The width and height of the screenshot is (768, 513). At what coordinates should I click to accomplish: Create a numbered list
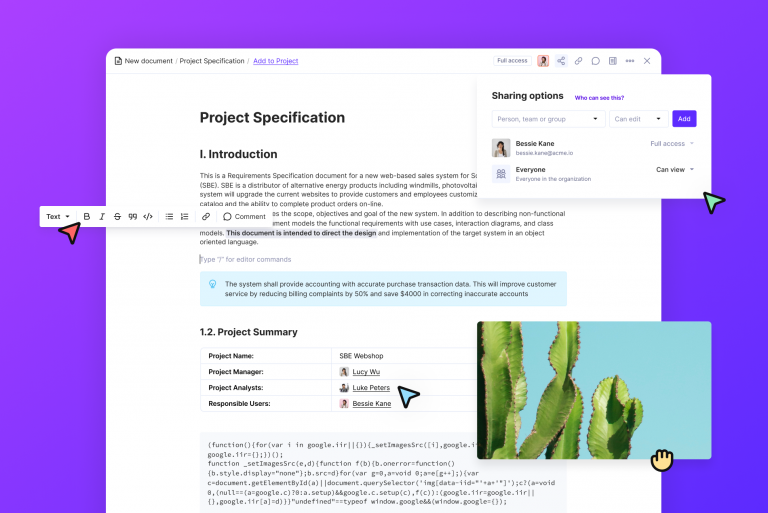(185, 216)
